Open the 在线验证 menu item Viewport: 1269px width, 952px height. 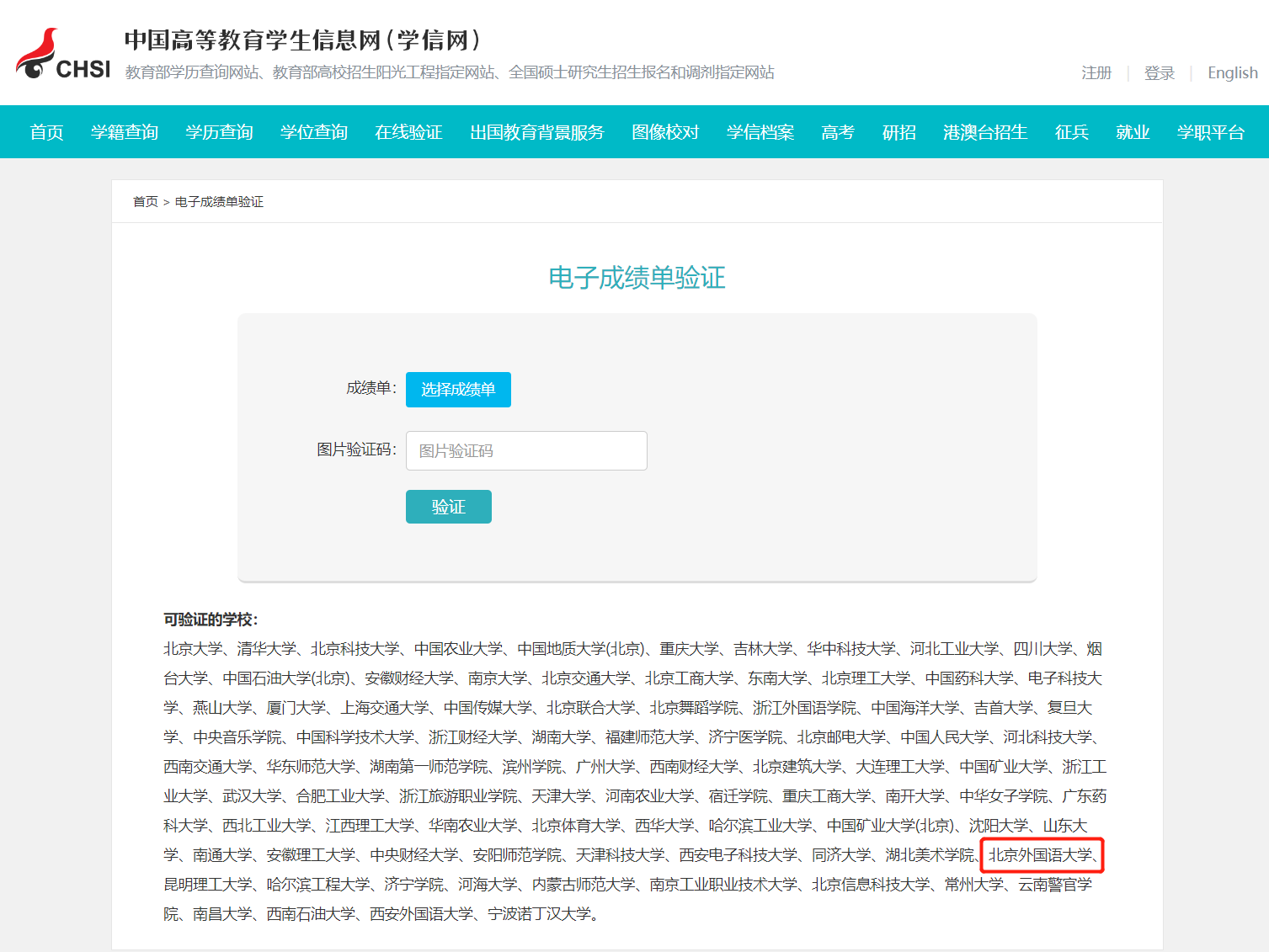click(408, 132)
